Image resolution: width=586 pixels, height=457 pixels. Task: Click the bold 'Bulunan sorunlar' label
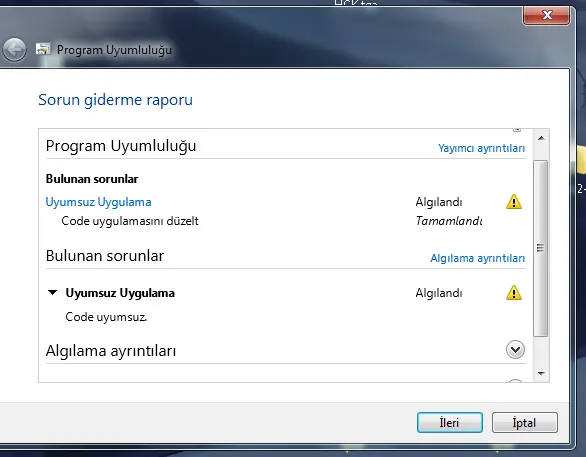[92, 179]
